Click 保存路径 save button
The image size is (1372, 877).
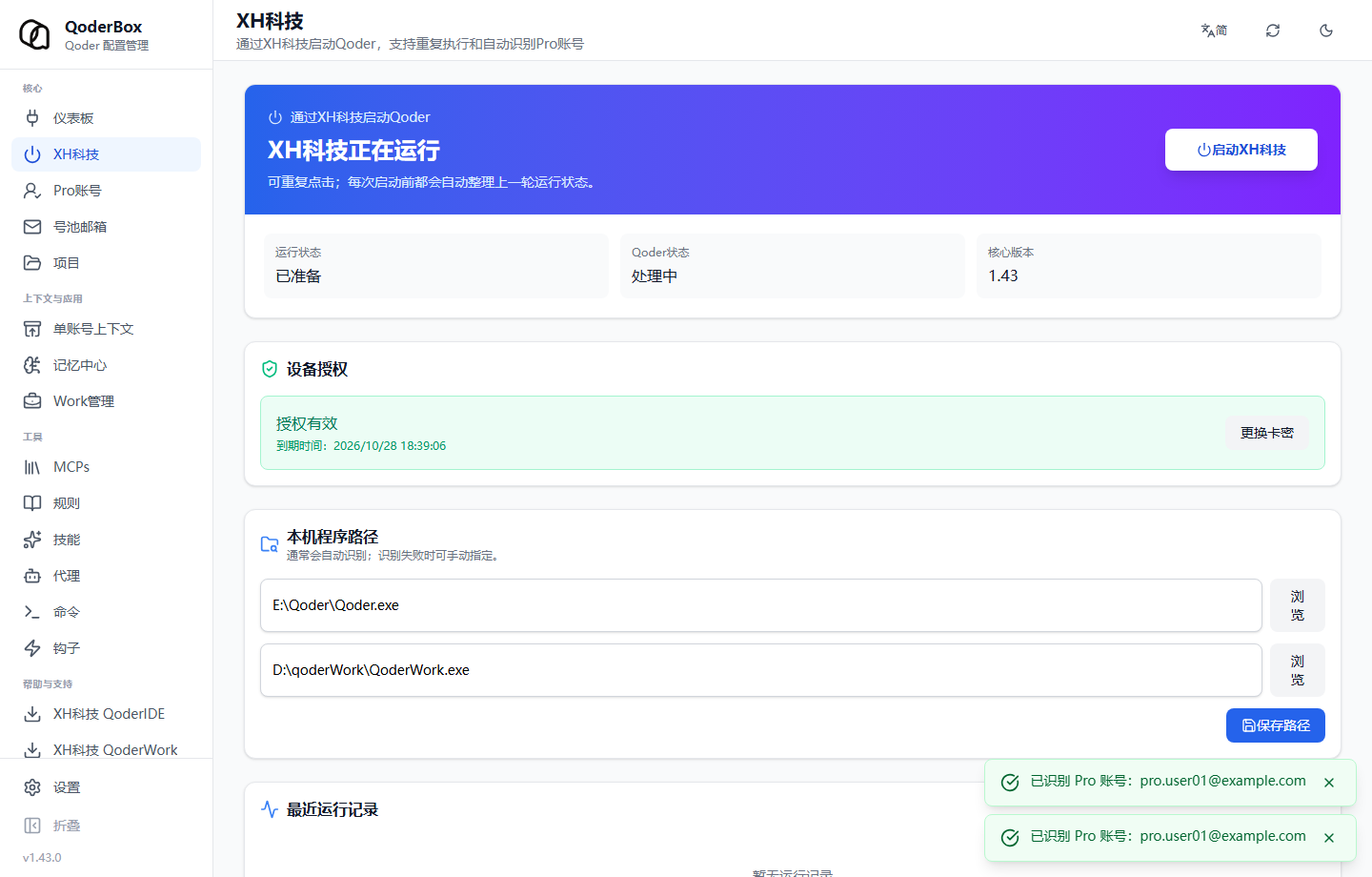(x=1276, y=725)
